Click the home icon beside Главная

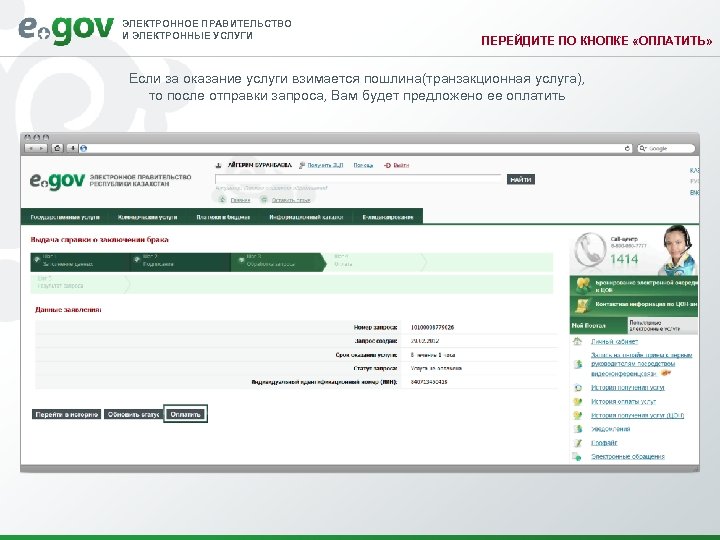(222, 199)
